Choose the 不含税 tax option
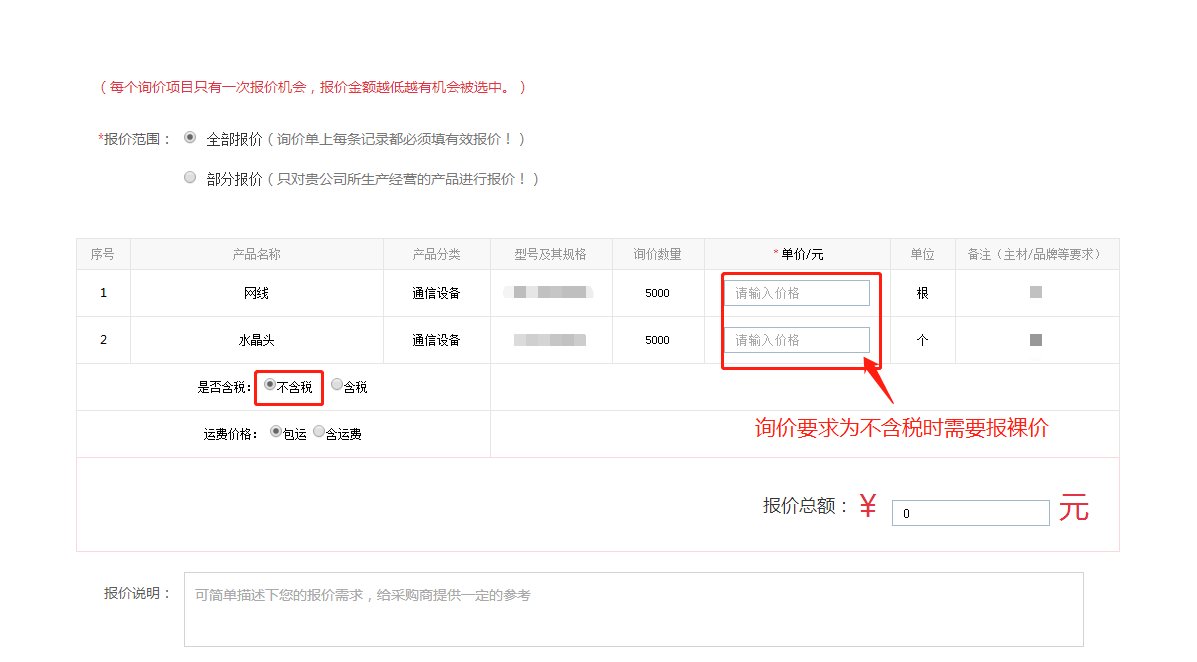This screenshot has height=662, width=1197. point(270,385)
